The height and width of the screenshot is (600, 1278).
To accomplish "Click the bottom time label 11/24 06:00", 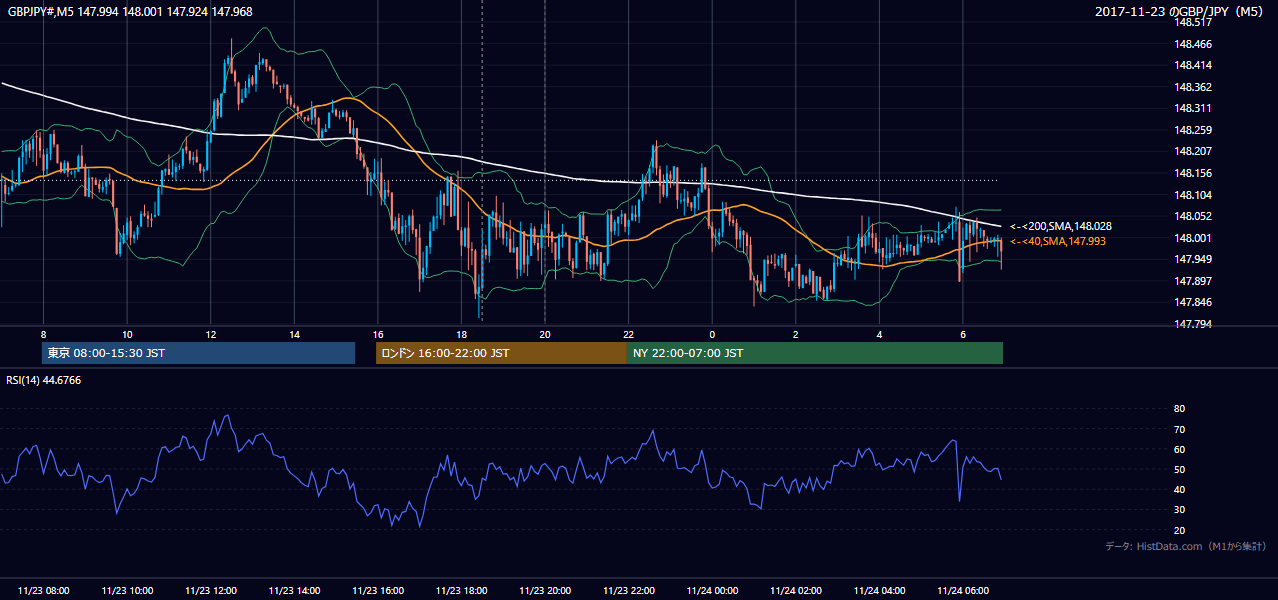I will point(963,591).
